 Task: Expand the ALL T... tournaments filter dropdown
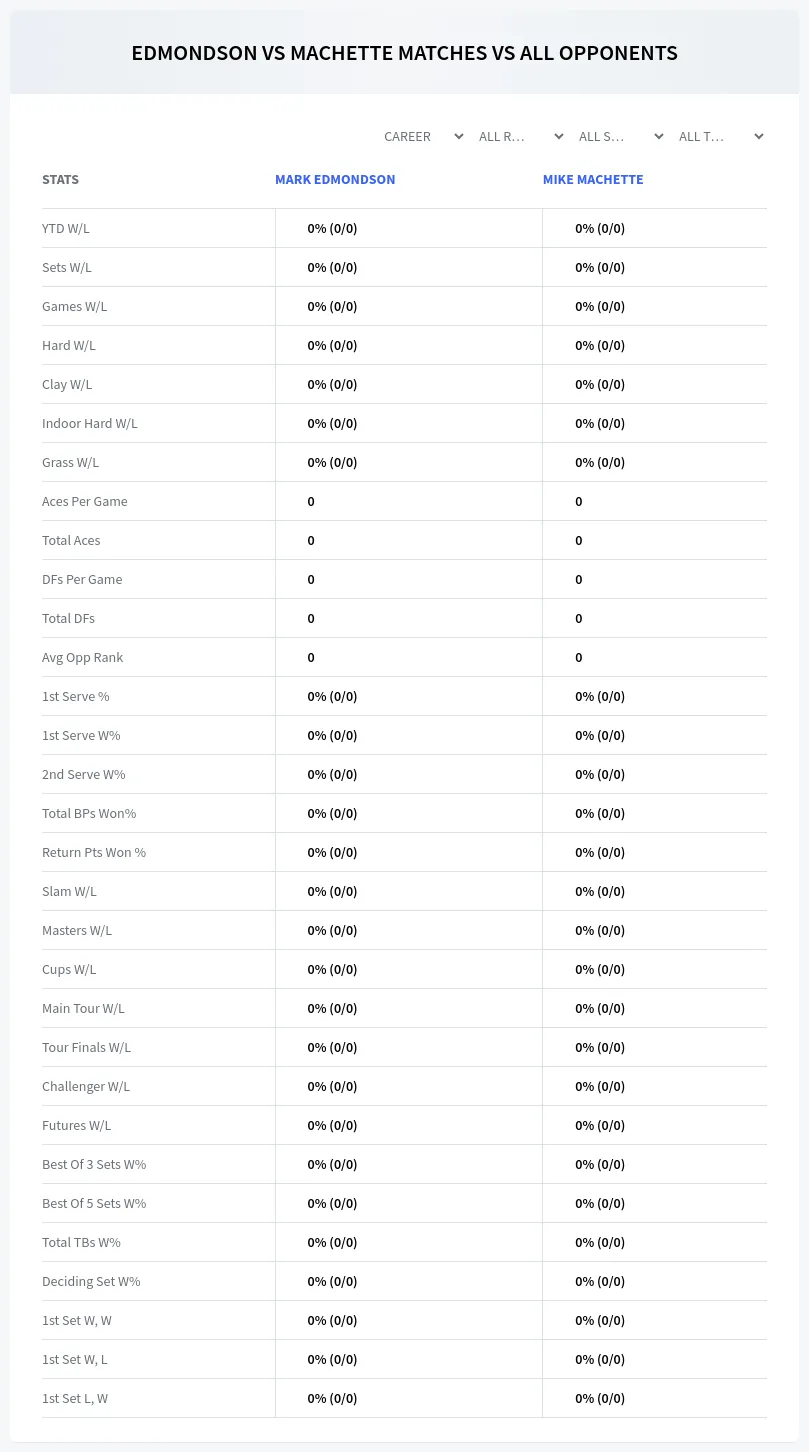pos(721,136)
